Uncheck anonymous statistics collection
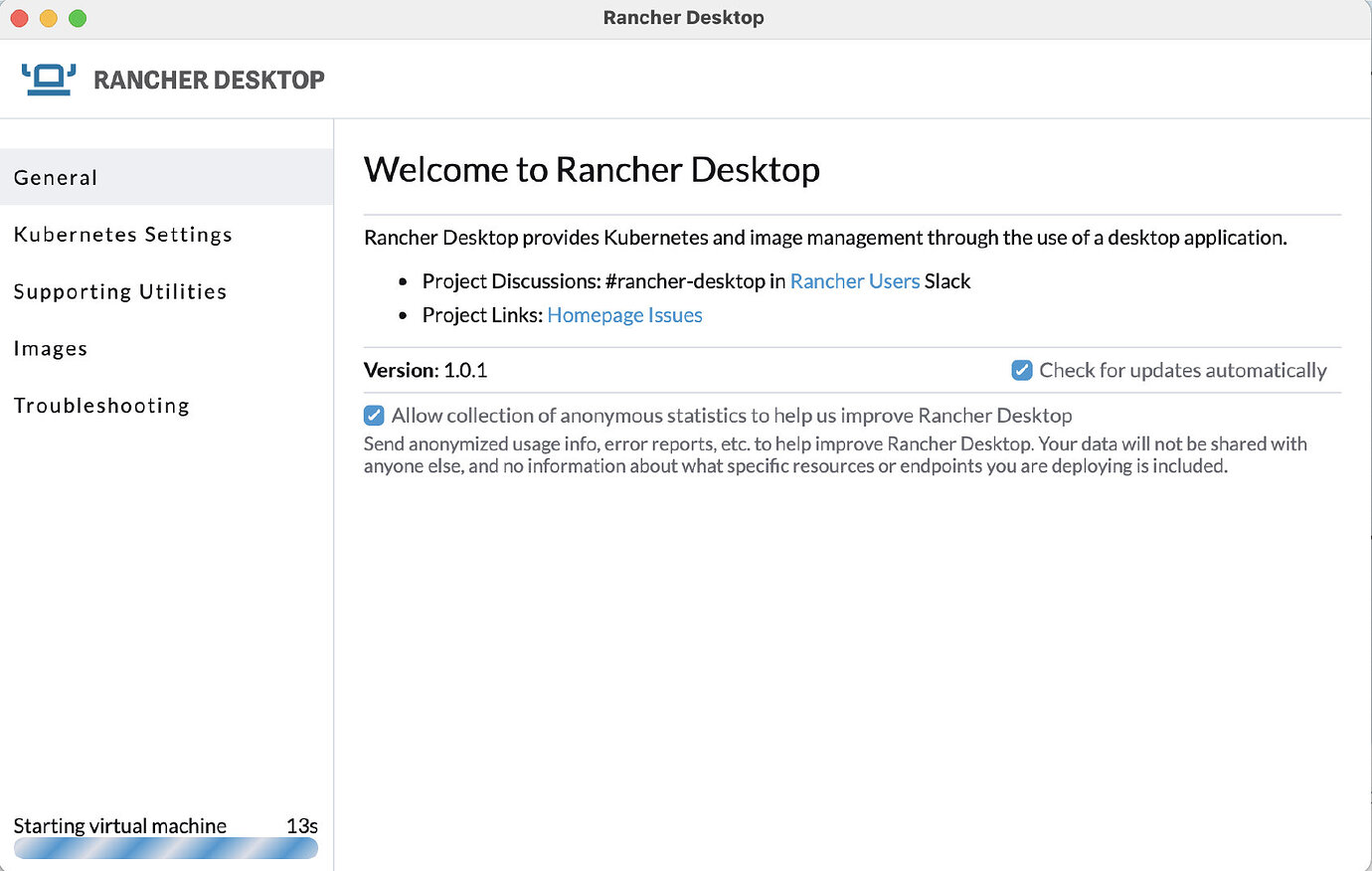Screen dimensions: 1372x871 [374, 415]
